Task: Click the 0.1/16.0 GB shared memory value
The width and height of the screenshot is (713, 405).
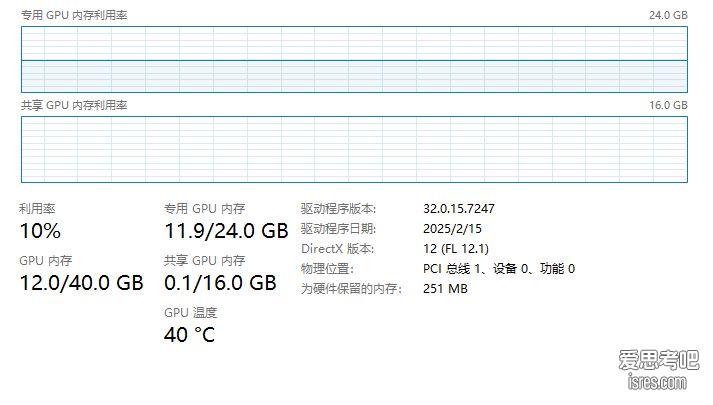Action: click(x=220, y=283)
